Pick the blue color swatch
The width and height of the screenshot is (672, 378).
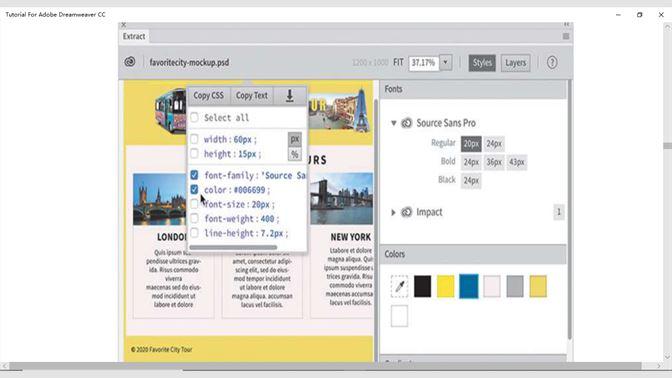tap(469, 286)
